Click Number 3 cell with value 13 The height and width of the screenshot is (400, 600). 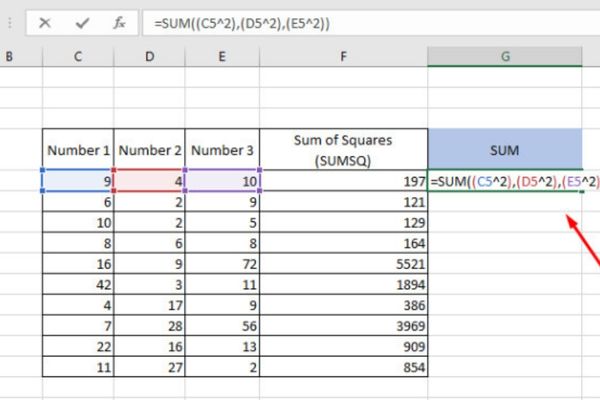[x=222, y=346]
